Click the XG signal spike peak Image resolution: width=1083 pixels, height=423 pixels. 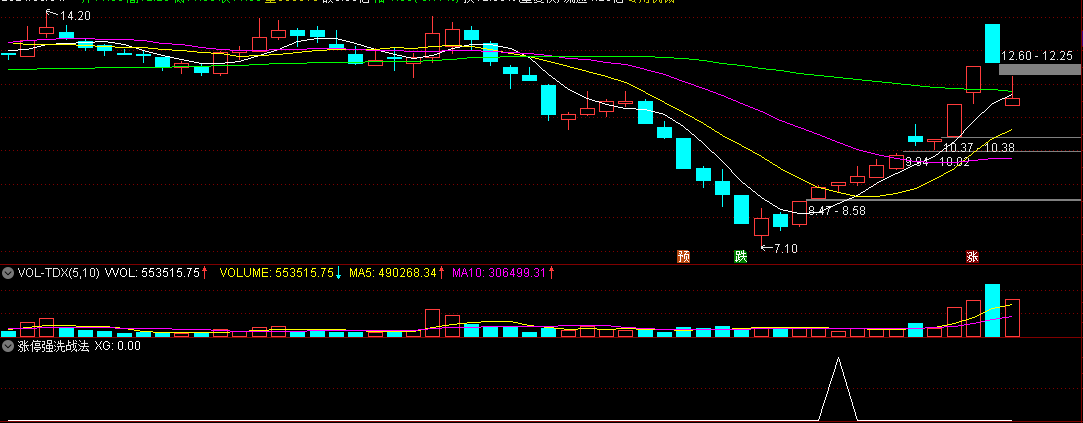tap(838, 358)
